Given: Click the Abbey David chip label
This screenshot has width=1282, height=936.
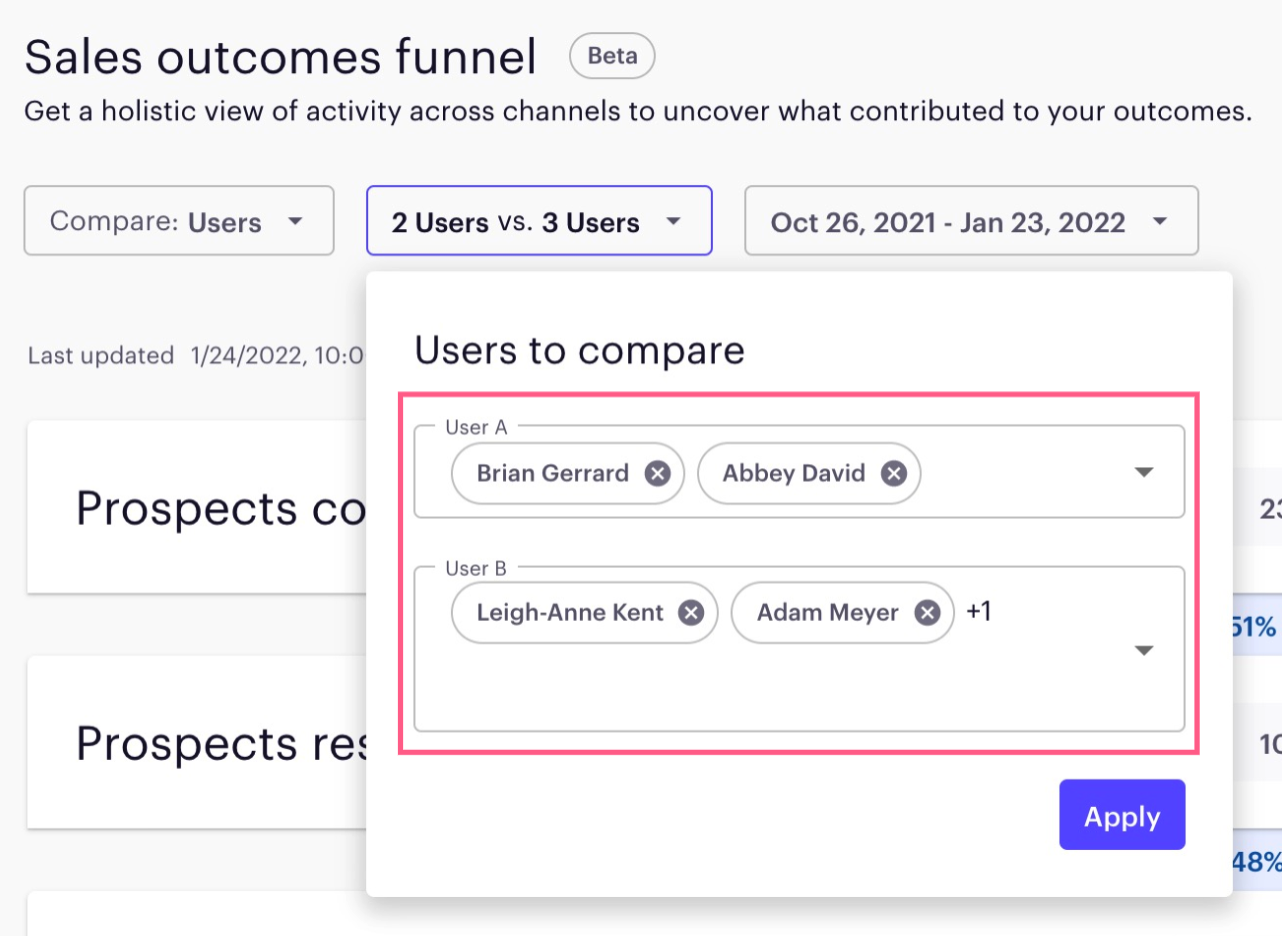Looking at the screenshot, I should coord(793,473).
